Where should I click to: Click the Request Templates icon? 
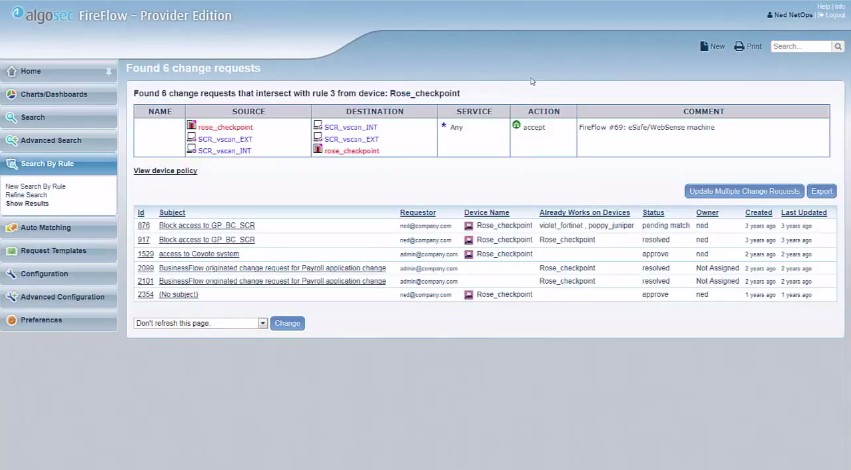point(11,251)
